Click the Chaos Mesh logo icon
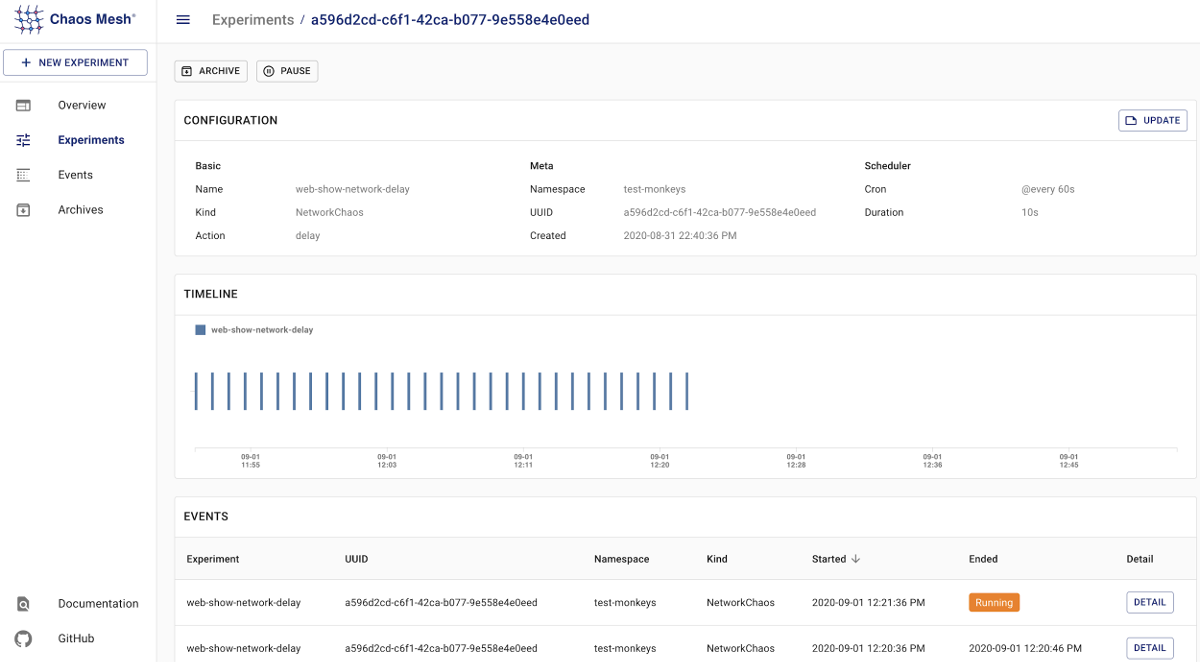This screenshot has width=1200, height=662. coord(29,19)
